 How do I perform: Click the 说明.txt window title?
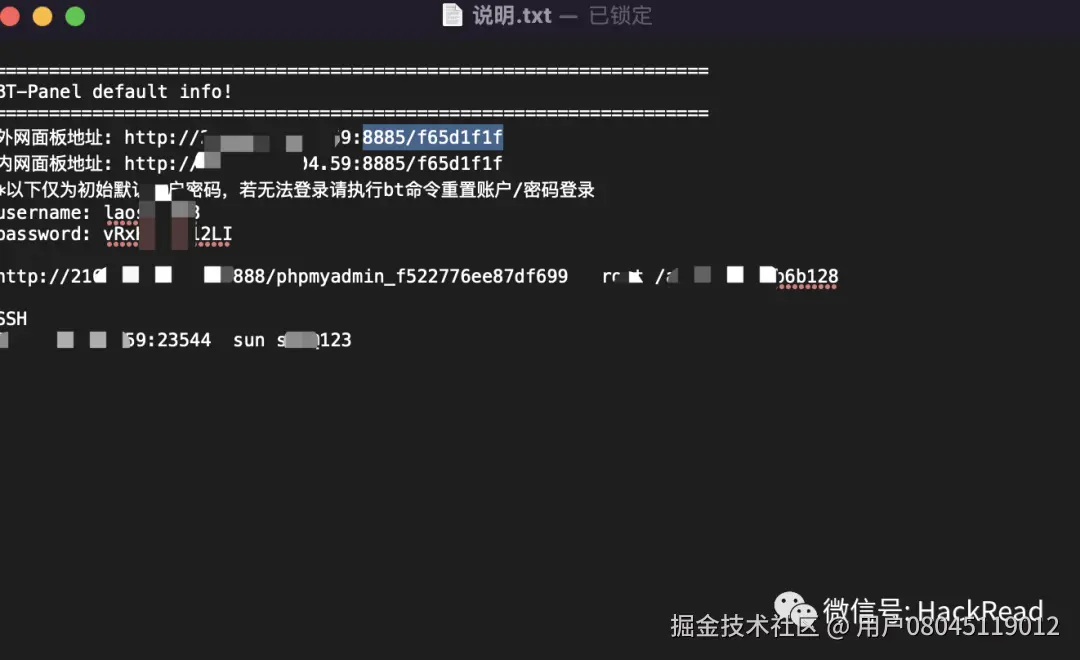coord(512,15)
